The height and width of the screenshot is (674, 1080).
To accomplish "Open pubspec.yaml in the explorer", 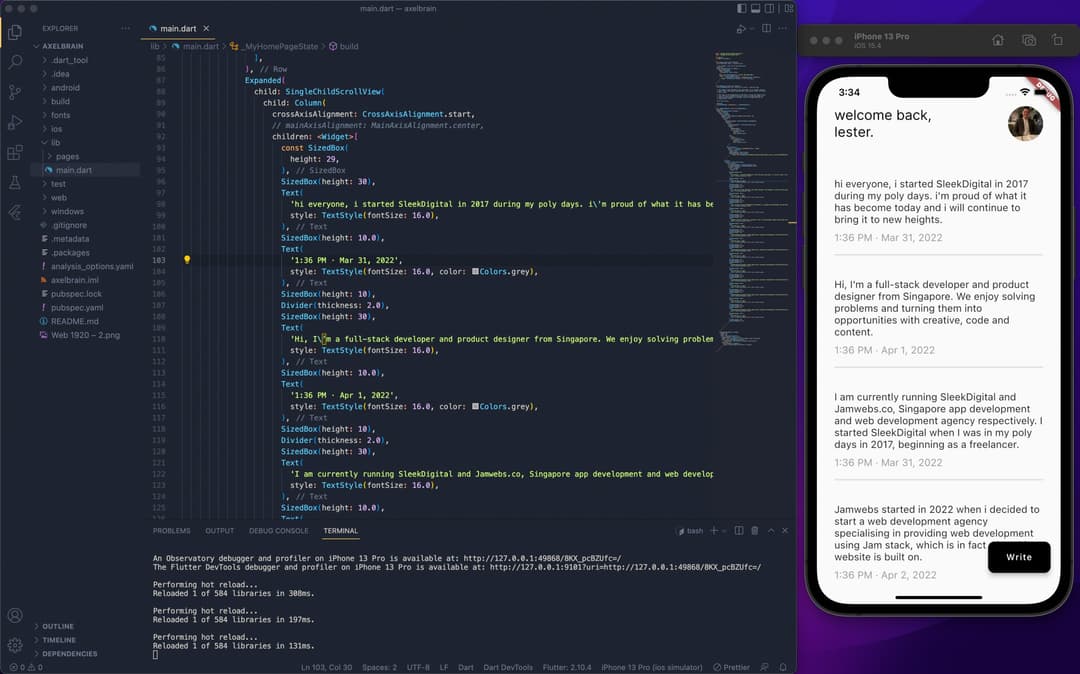I will point(77,308).
